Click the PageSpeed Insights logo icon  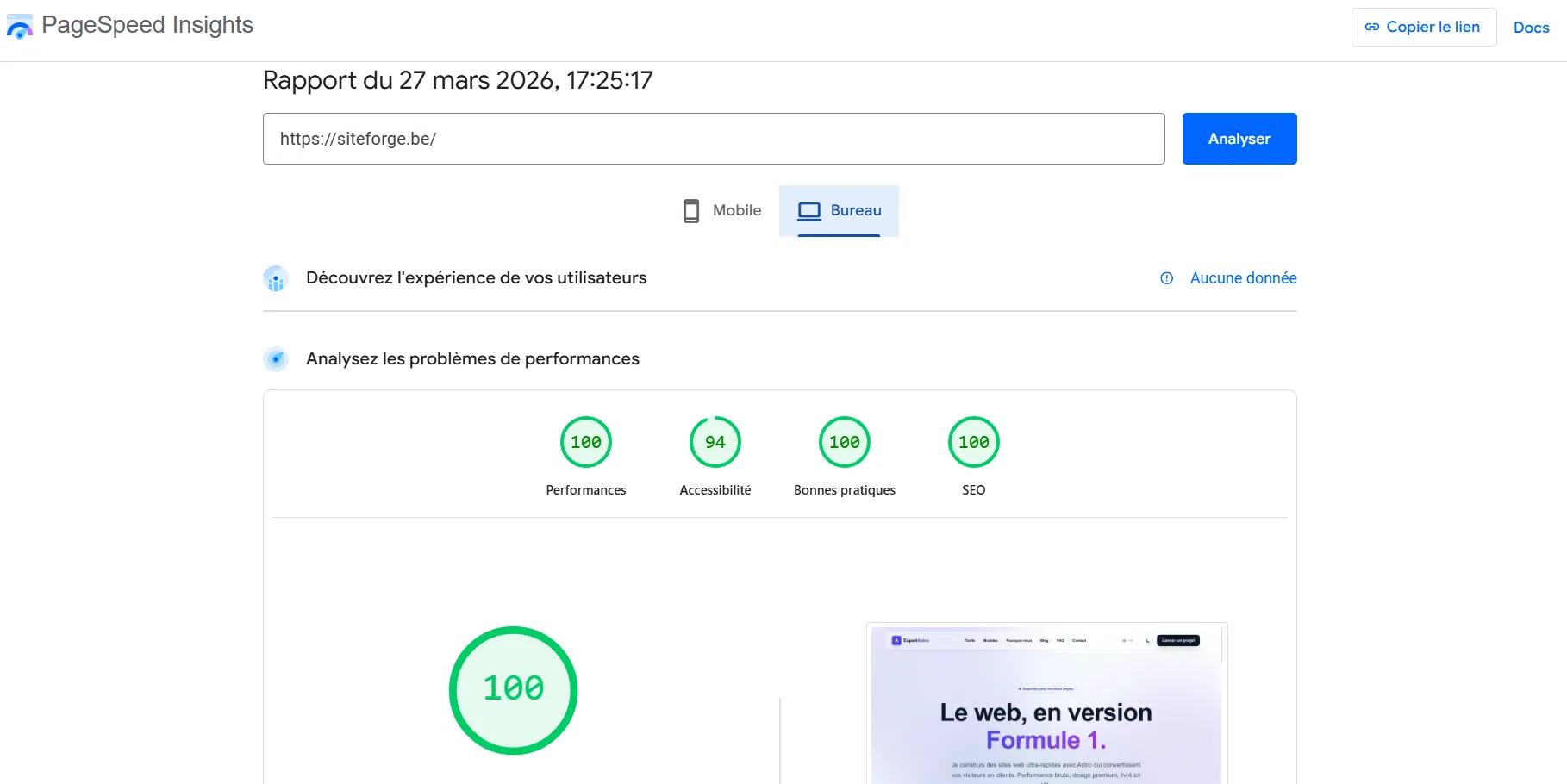(x=20, y=27)
